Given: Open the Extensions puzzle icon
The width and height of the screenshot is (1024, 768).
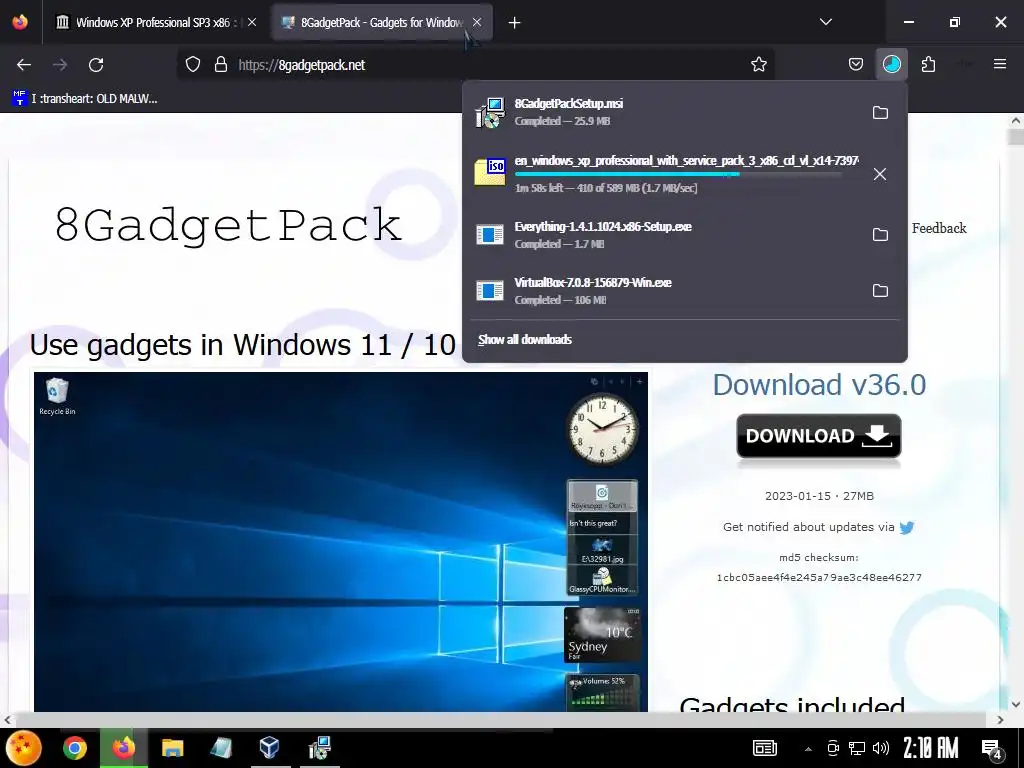Looking at the screenshot, I should [928, 65].
